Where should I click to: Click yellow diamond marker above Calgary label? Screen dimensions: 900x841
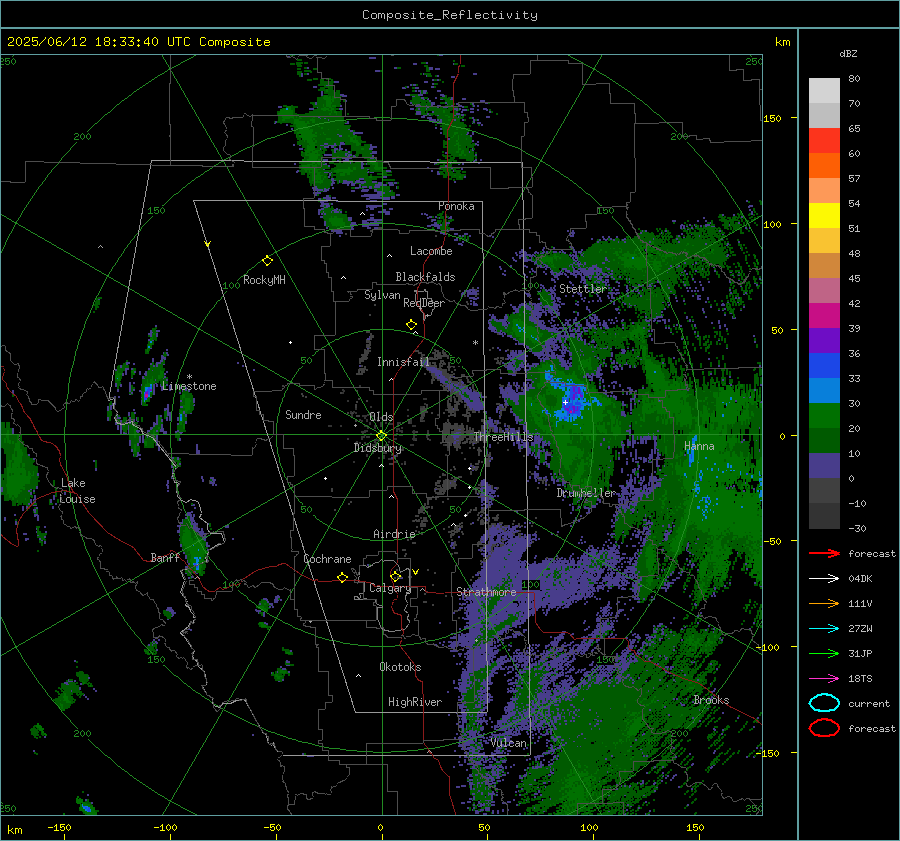point(395,576)
